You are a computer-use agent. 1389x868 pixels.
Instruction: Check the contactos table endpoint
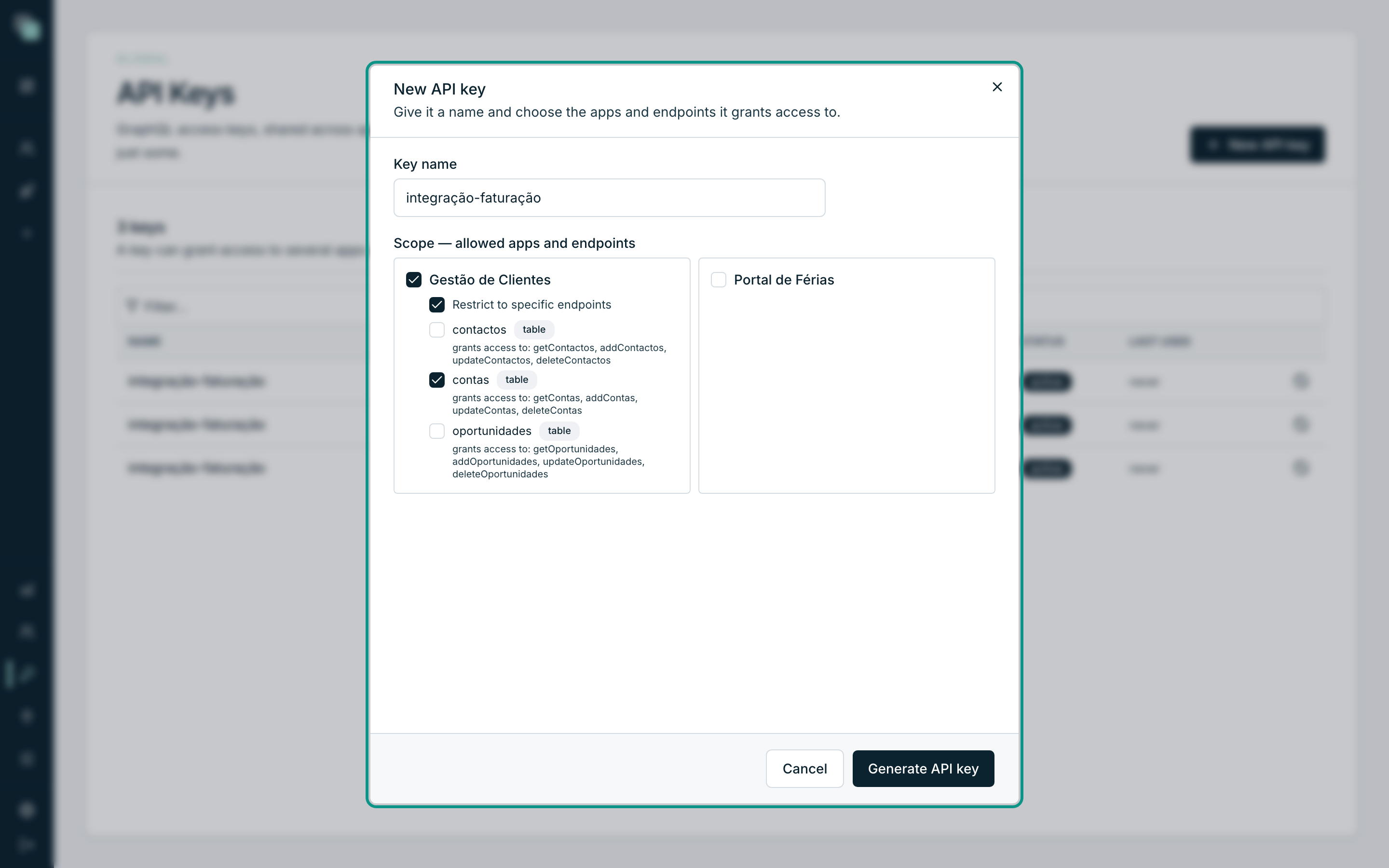[437, 329]
